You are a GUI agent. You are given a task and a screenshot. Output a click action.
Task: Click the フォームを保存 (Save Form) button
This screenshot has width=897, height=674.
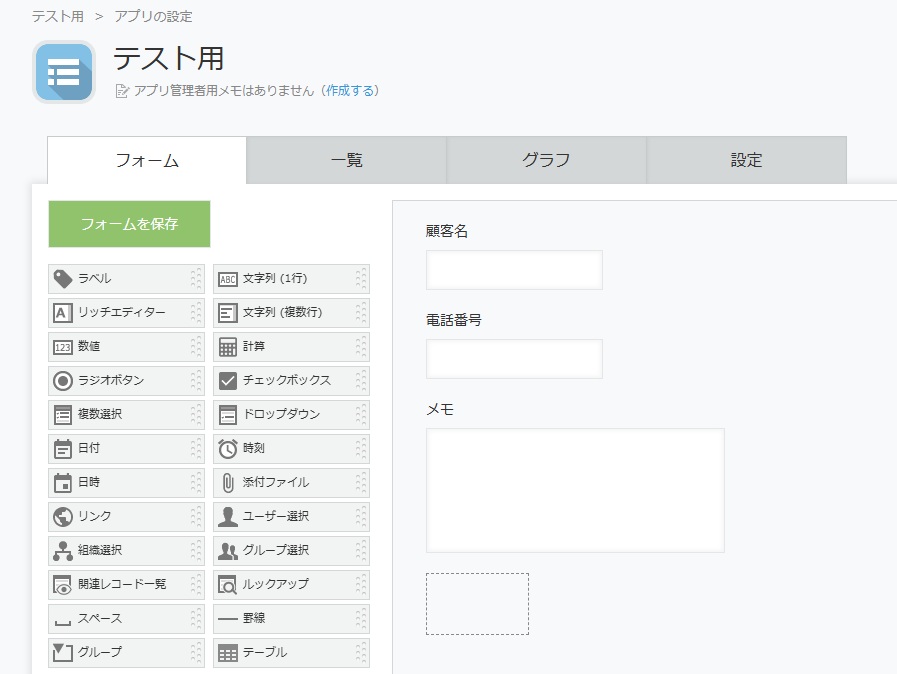click(128, 224)
